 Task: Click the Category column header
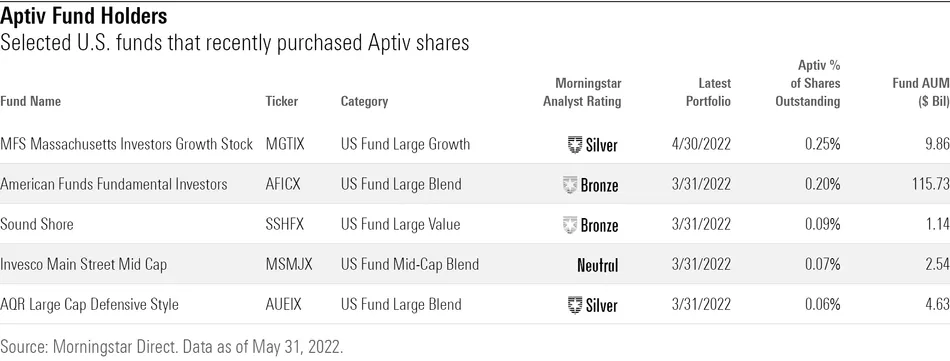(364, 101)
